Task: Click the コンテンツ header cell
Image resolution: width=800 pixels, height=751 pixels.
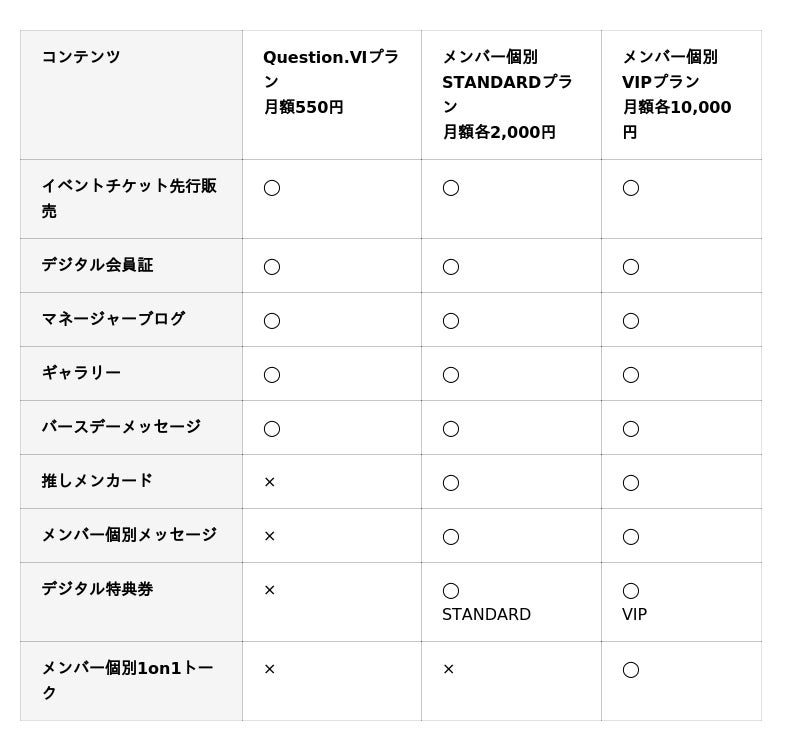Action: click(81, 57)
